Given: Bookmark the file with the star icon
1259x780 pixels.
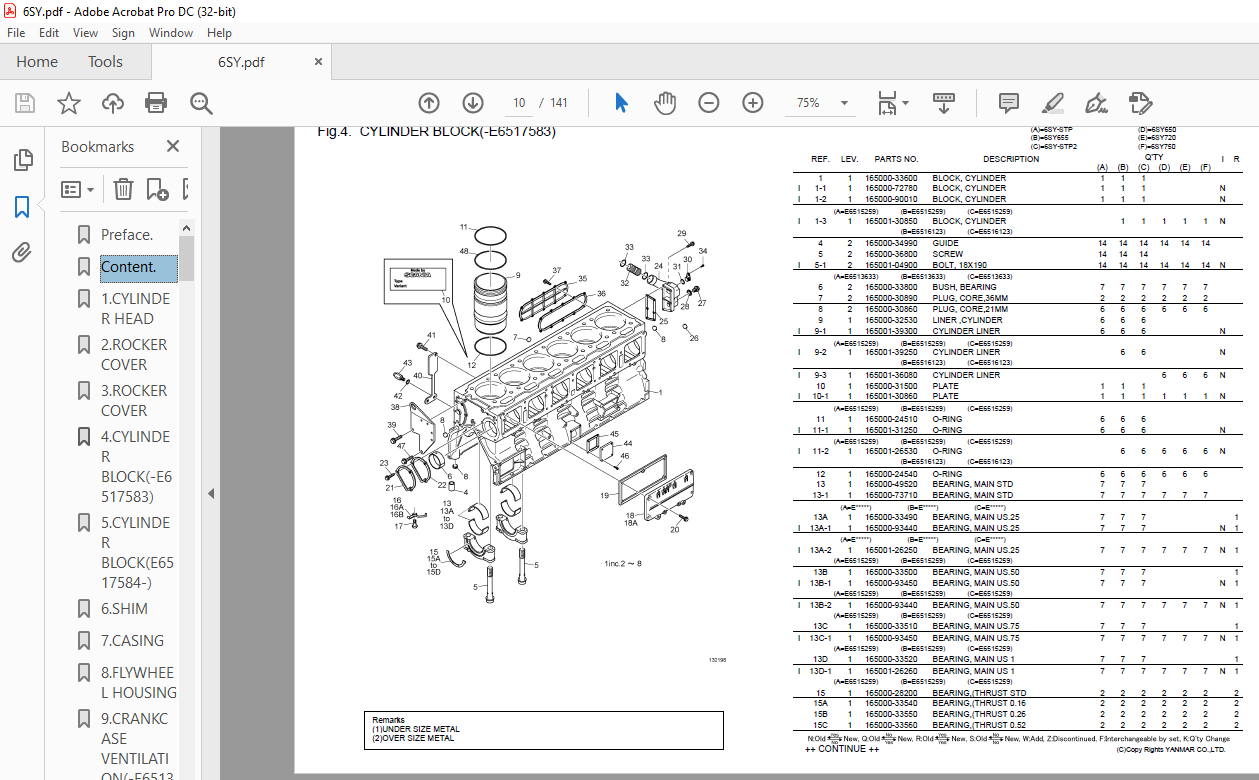Looking at the screenshot, I should 68,103.
